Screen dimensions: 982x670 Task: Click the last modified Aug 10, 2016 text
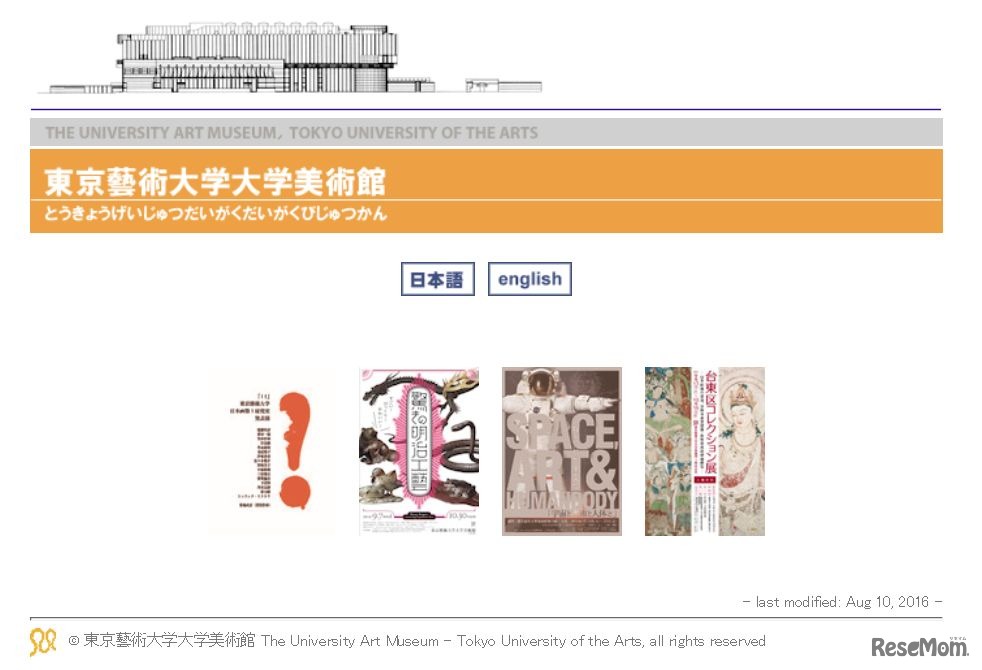[842, 602]
